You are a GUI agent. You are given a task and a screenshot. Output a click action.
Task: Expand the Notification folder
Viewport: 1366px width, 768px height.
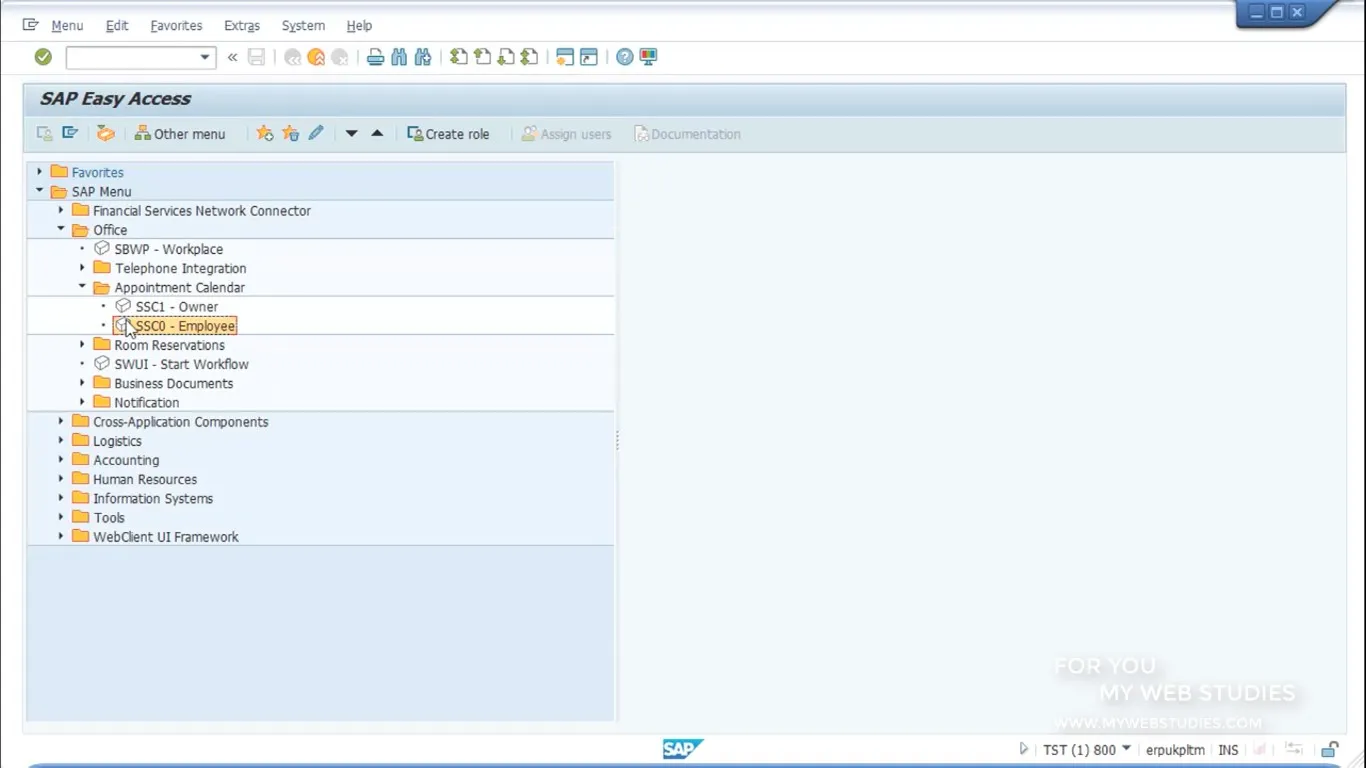[x=82, y=402]
